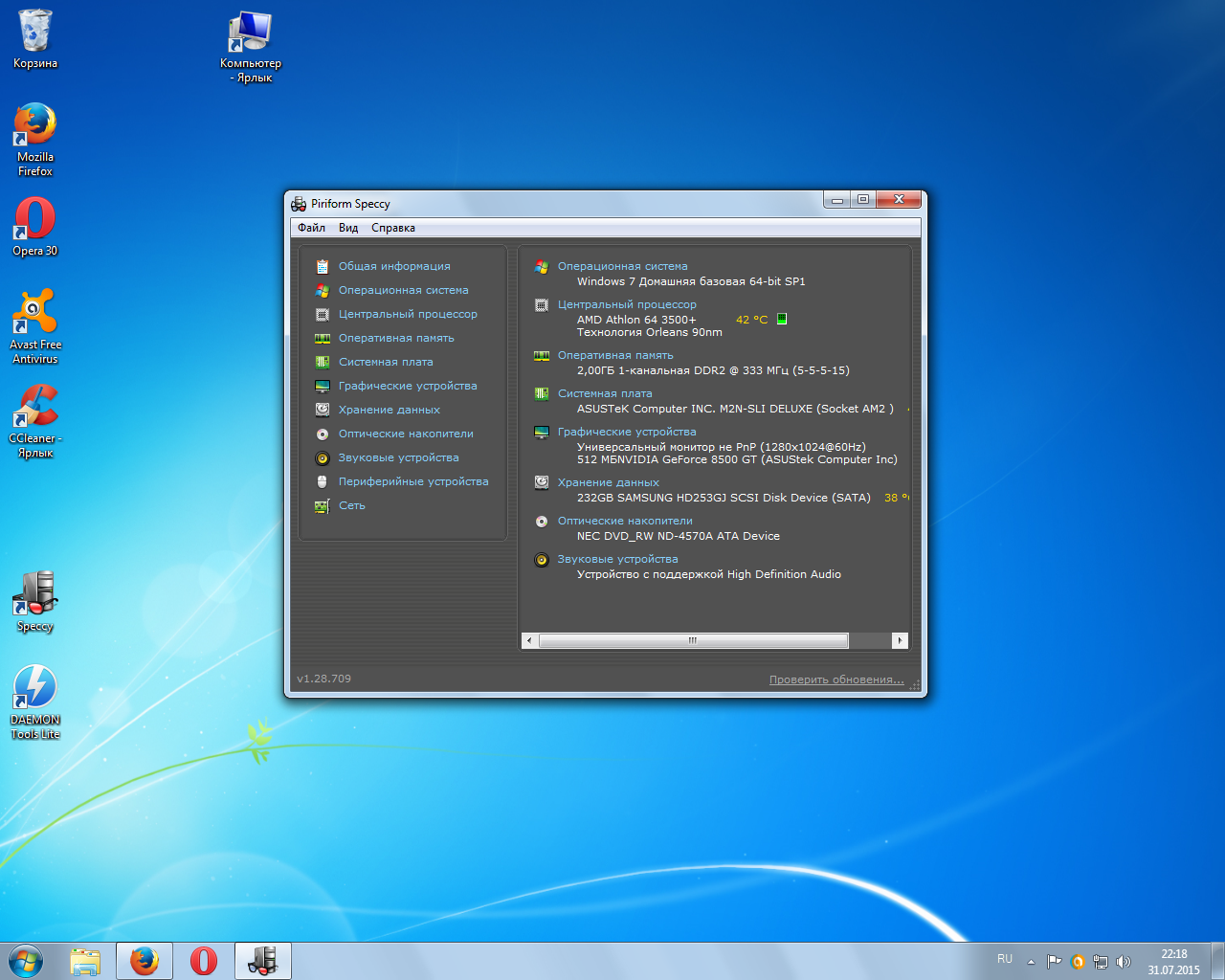Open the network status tray icon
The image size is (1225, 980).
(x=1101, y=962)
